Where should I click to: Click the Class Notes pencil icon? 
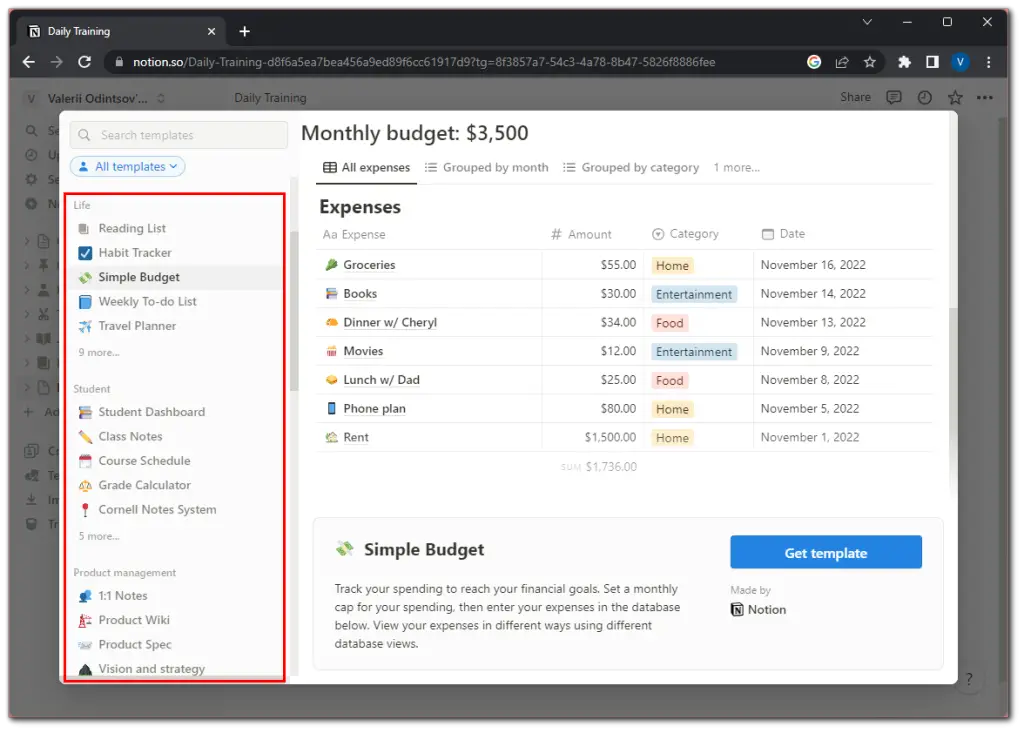85,436
